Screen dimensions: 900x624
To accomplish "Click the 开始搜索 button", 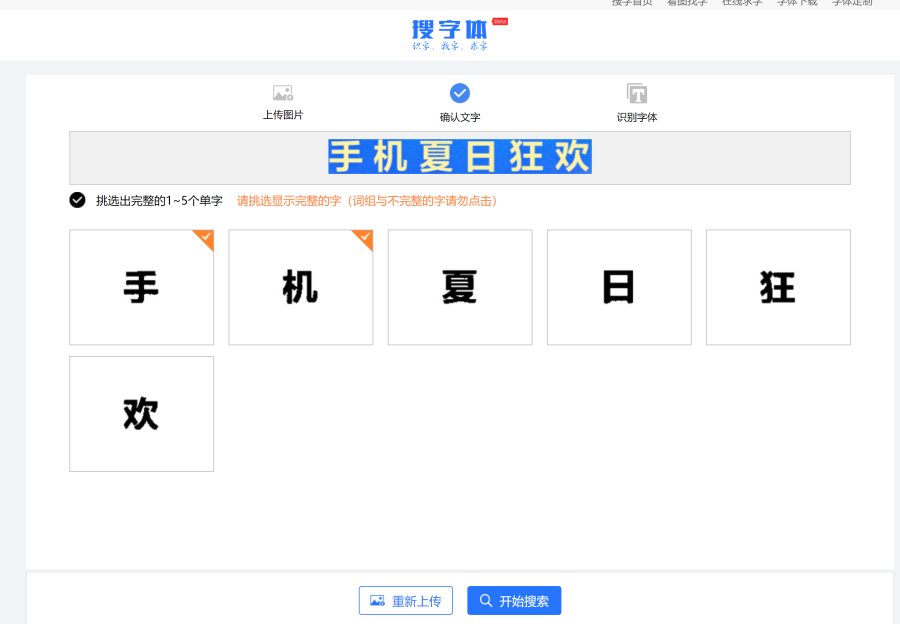I will click(x=514, y=601).
